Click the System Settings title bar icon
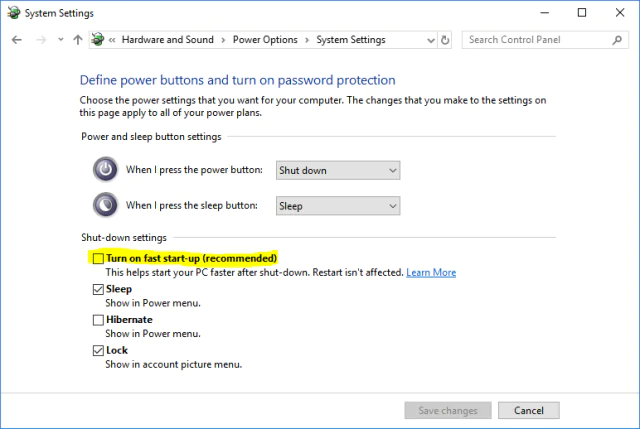The image size is (640, 429). tap(12, 12)
